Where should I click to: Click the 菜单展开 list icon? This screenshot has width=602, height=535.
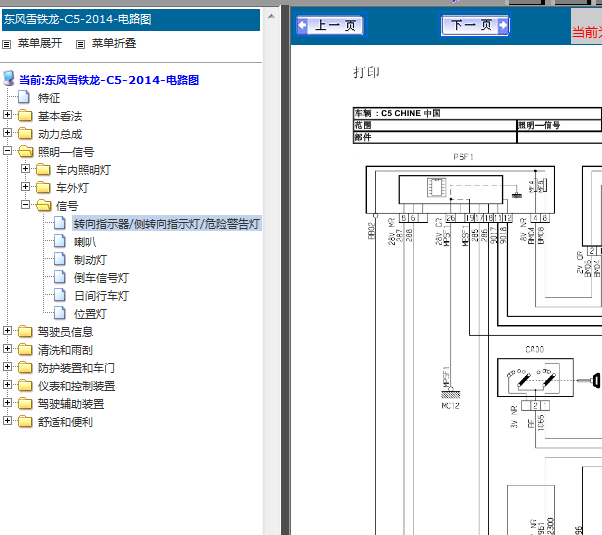(7, 44)
